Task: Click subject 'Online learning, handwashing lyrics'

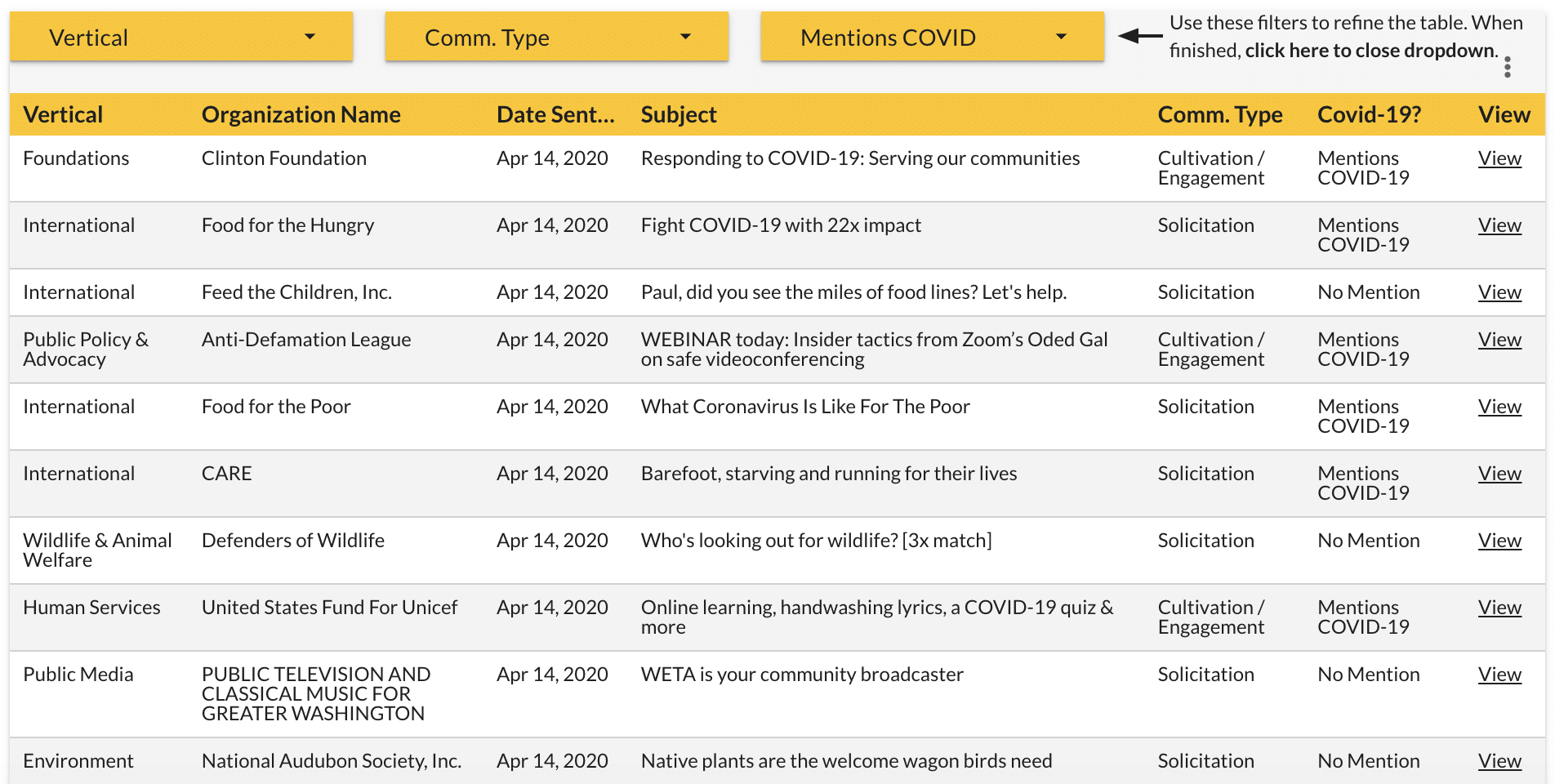Action: click(877, 617)
